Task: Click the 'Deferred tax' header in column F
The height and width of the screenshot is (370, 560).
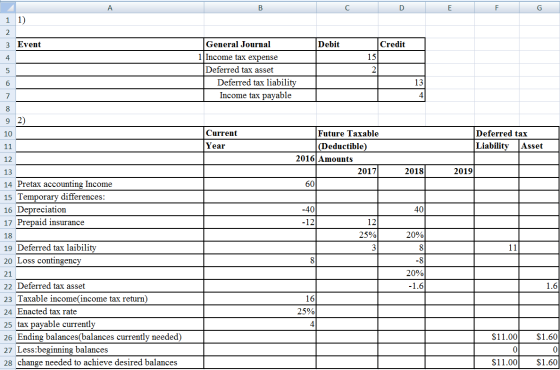Action: click(x=516, y=133)
